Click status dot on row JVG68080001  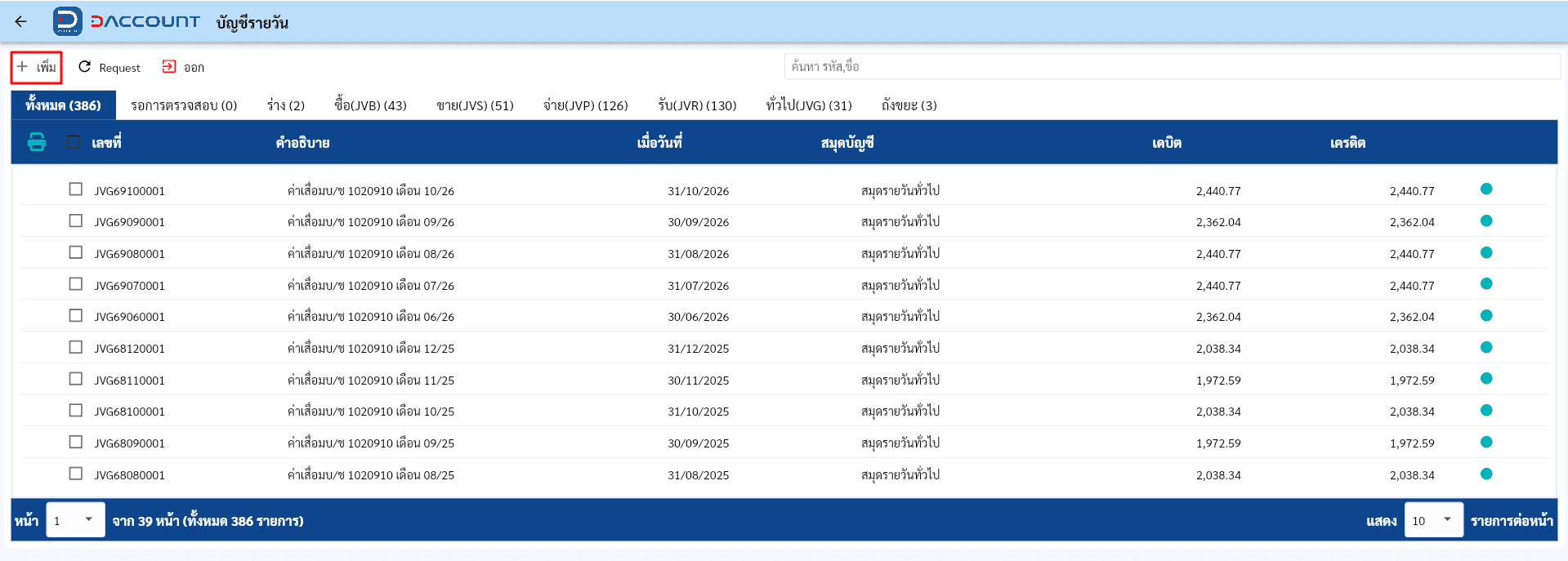(1486, 474)
